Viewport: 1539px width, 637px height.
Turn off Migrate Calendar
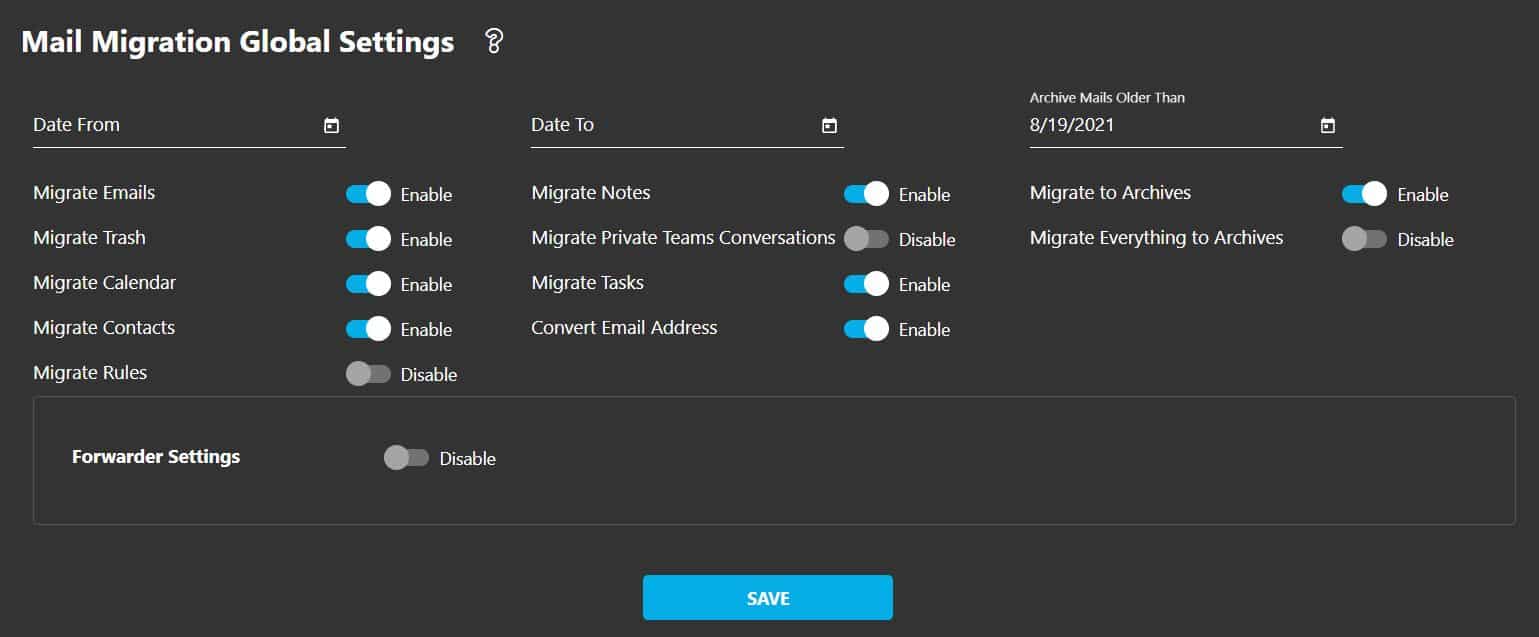370,284
